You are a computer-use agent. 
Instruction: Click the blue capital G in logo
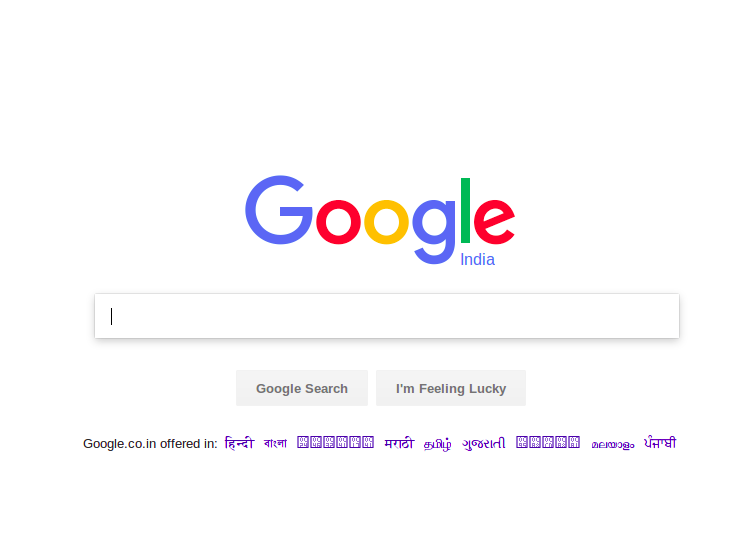click(x=279, y=210)
